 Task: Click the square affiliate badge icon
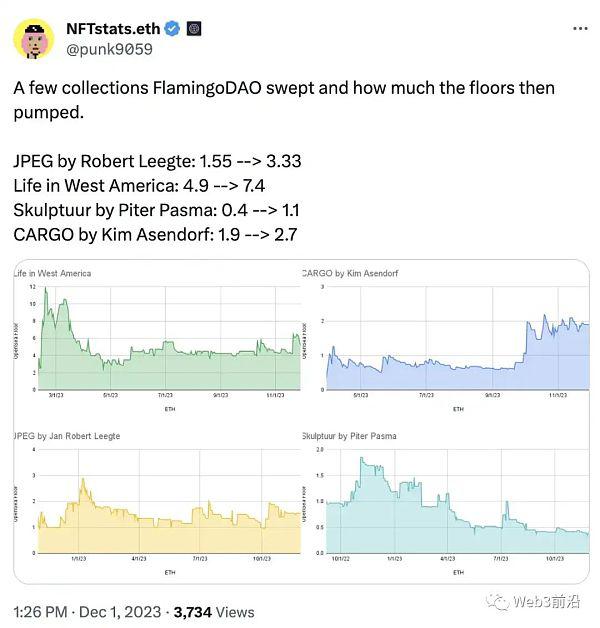194,29
